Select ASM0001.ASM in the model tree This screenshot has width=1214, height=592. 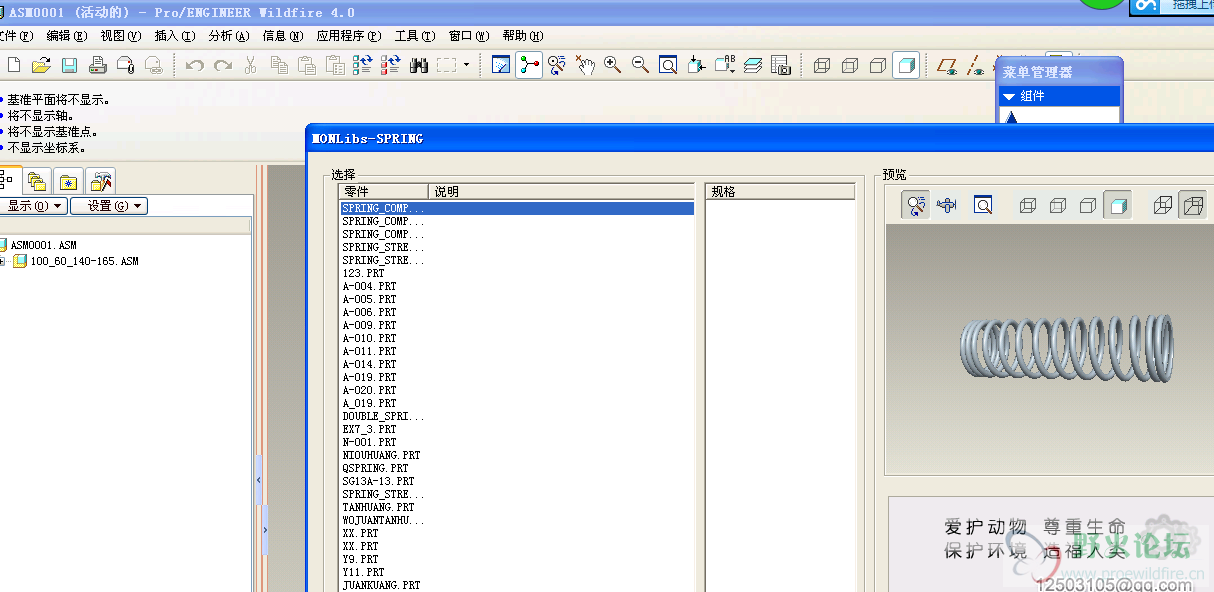(x=43, y=245)
